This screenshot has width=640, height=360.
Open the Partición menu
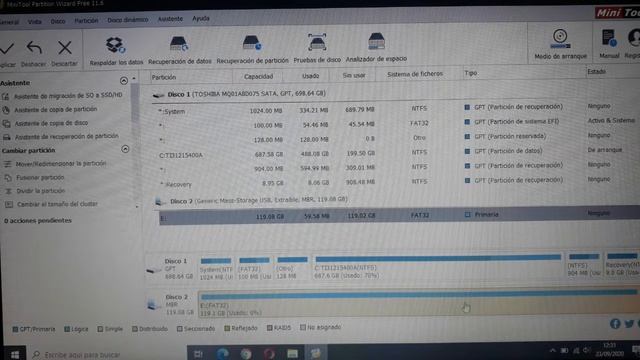pos(86,20)
